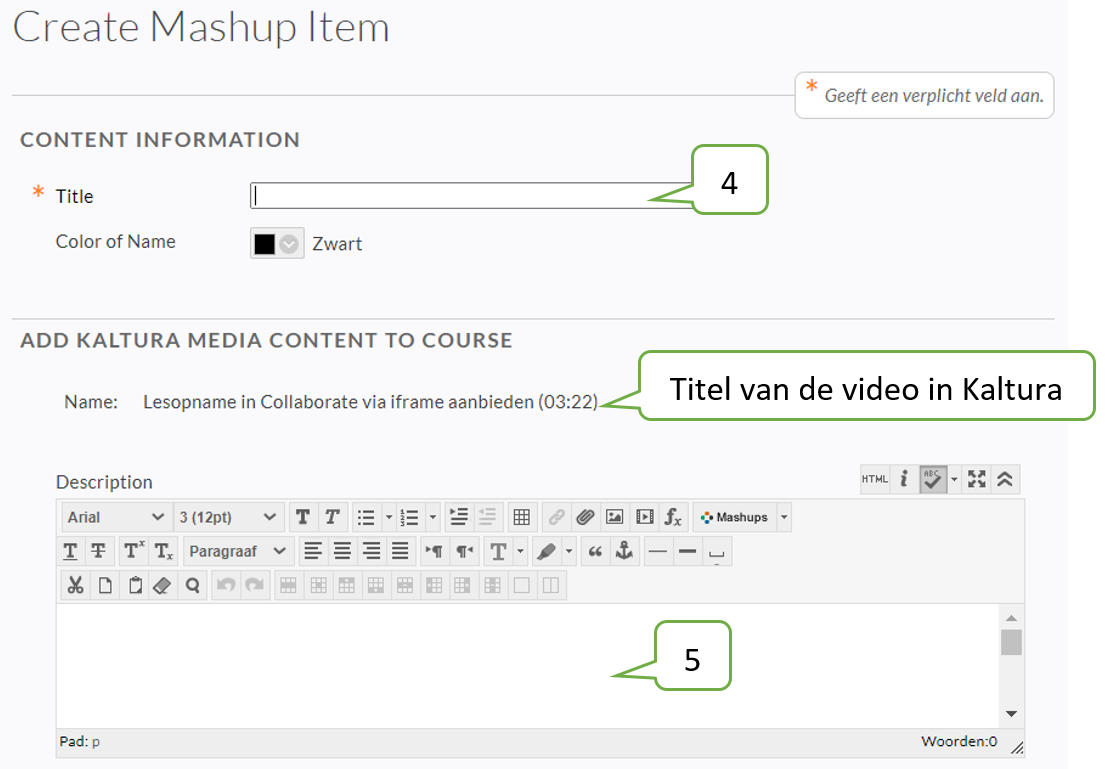This screenshot has width=1105, height=769.
Task: Click the editor scrollbar down arrow
Action: pos(1011,713)
